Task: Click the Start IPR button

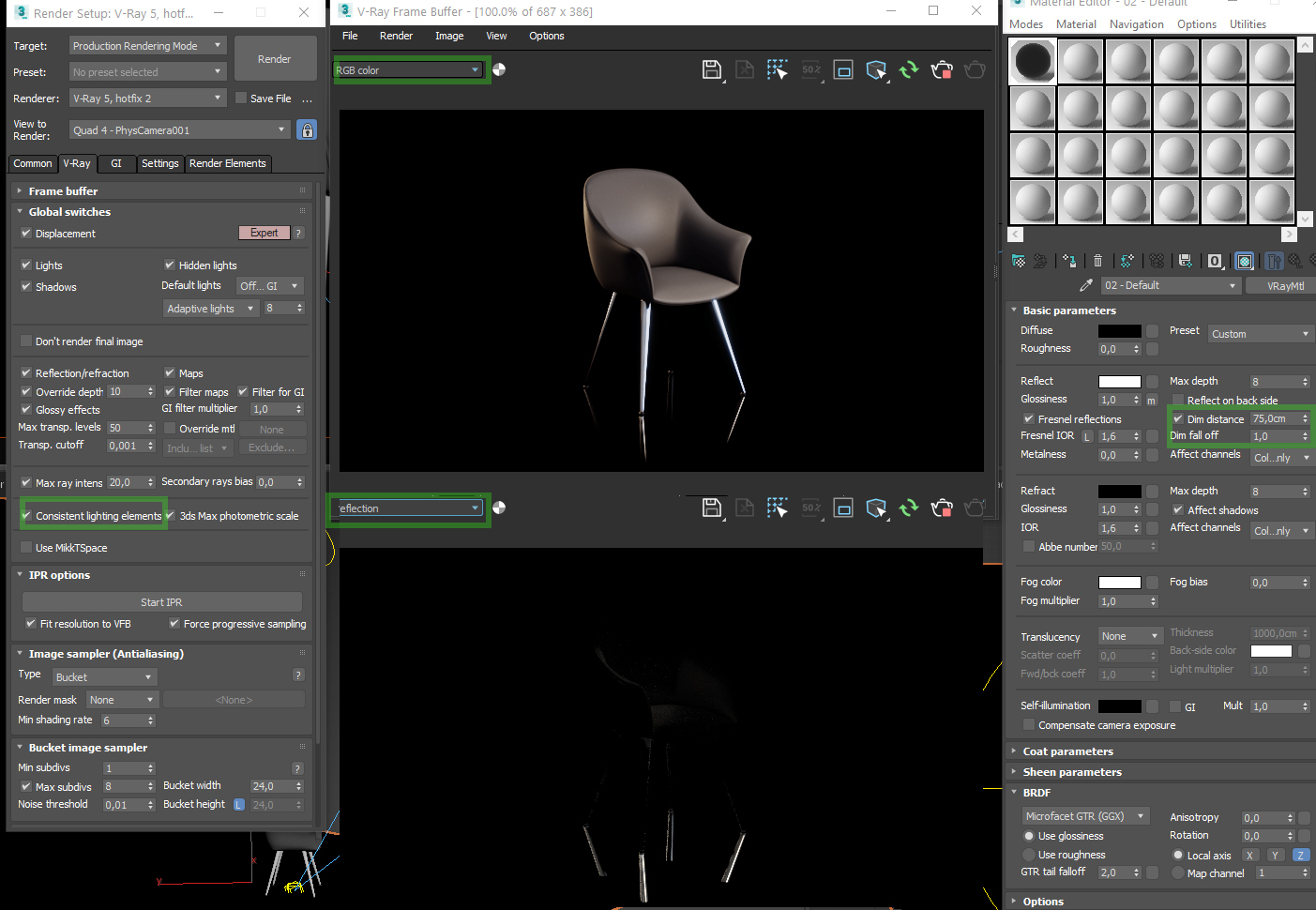Action: click(161, 601)
